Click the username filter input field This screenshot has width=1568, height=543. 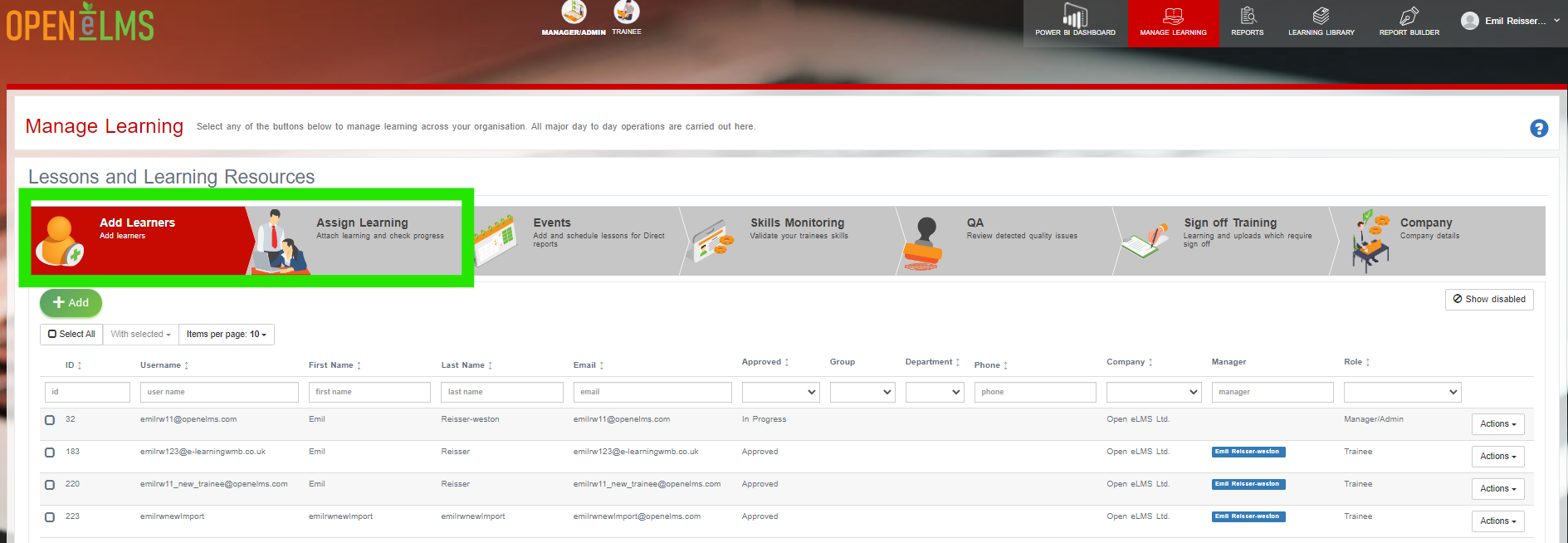pyautogui.click(x=219, y=392)
